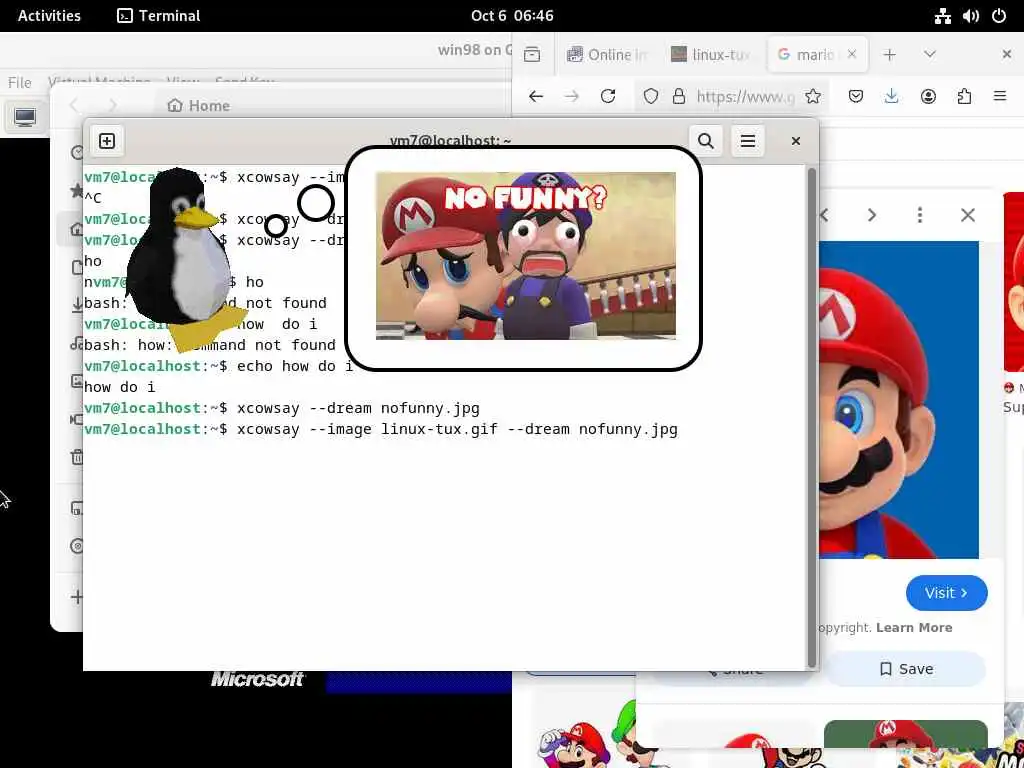Go back in the Firefox browser
The height and width of the screenshot is (768, 1024).
pos(536,97)
